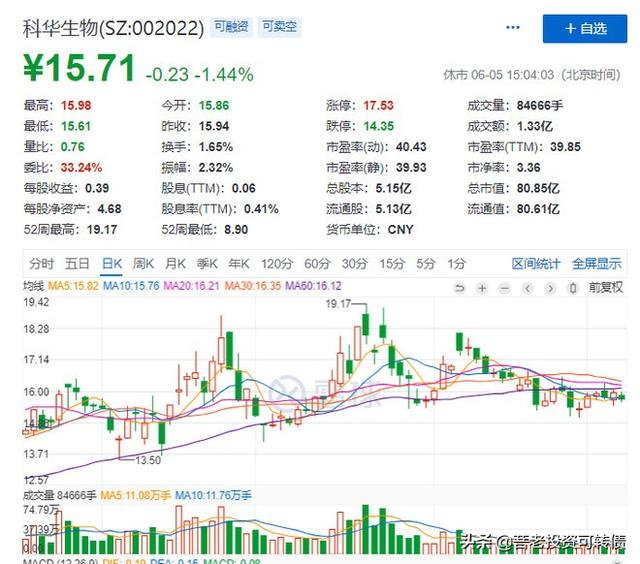Select the 日K tab
The width and height of the screenshot is (640, 564).
click(111, 264)
